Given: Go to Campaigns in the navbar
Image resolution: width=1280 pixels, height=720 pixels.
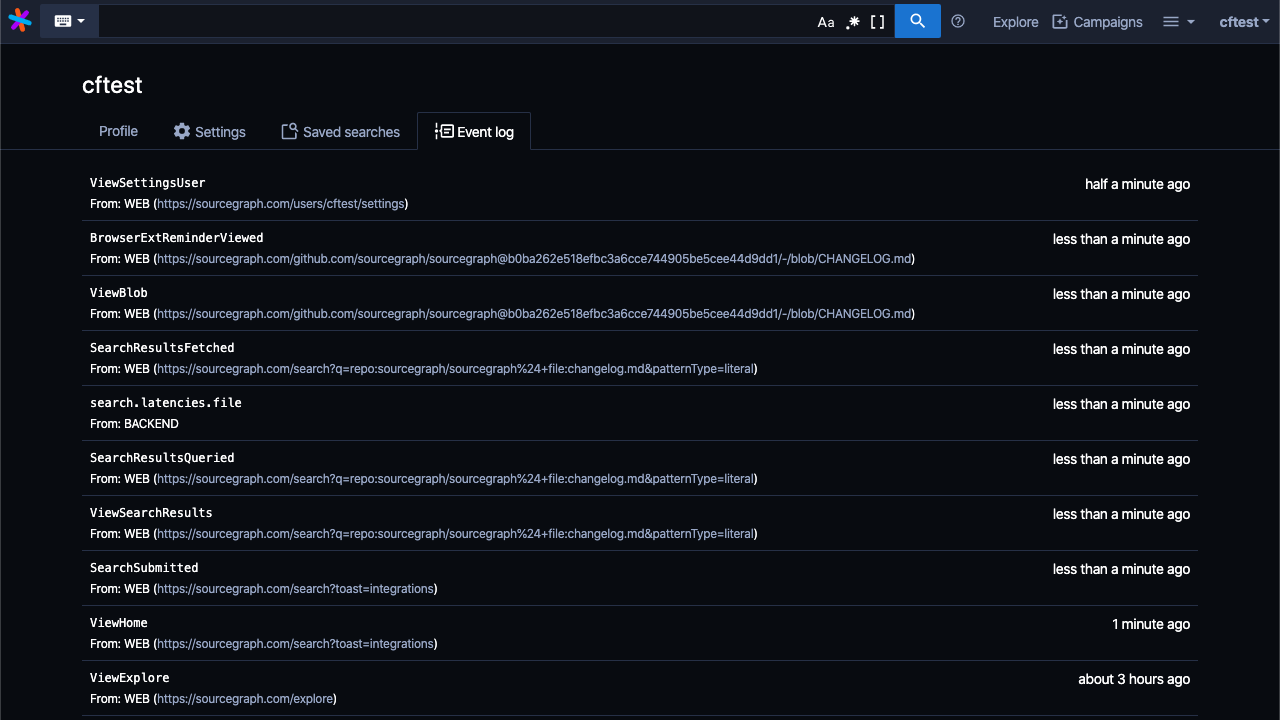Looking at the screenshot, I should coord(1097,22).
